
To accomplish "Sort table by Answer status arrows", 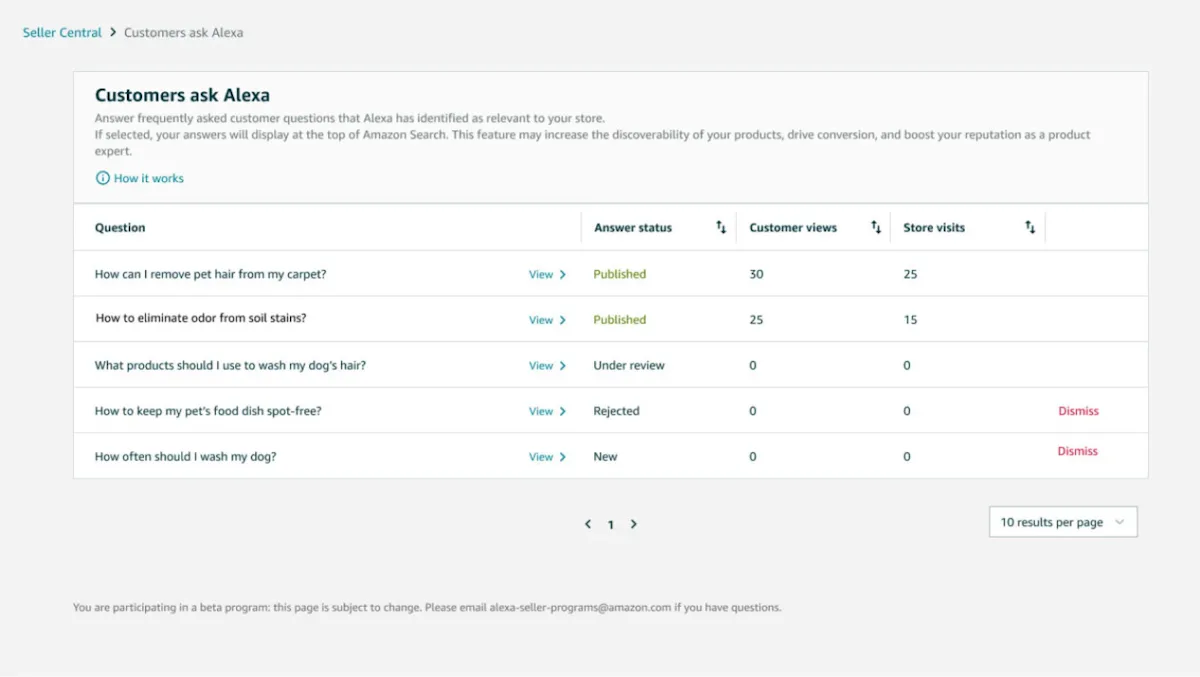I will tap(721, 228).
